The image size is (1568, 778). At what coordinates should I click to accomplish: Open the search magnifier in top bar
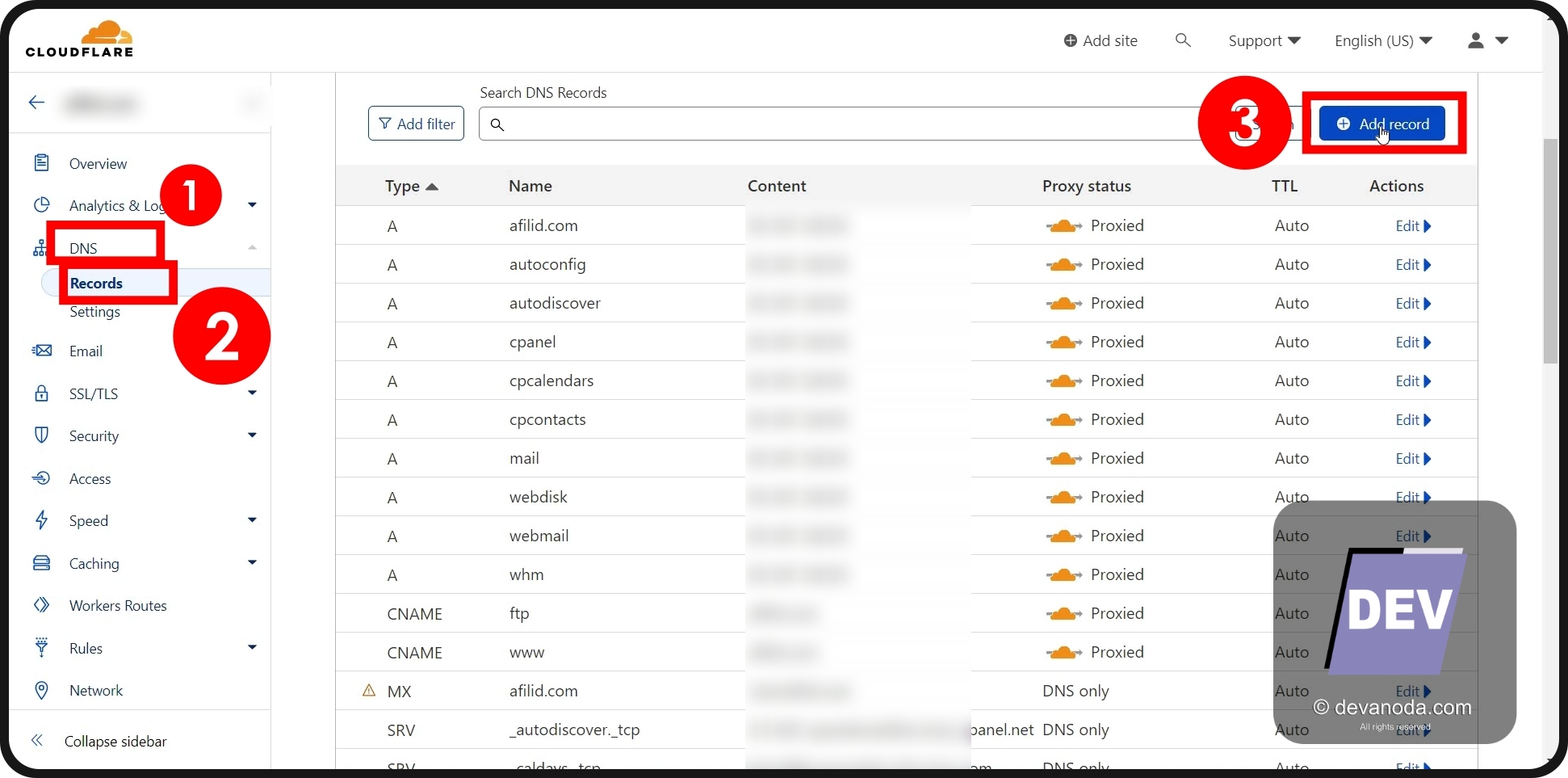coord(1183,40)
